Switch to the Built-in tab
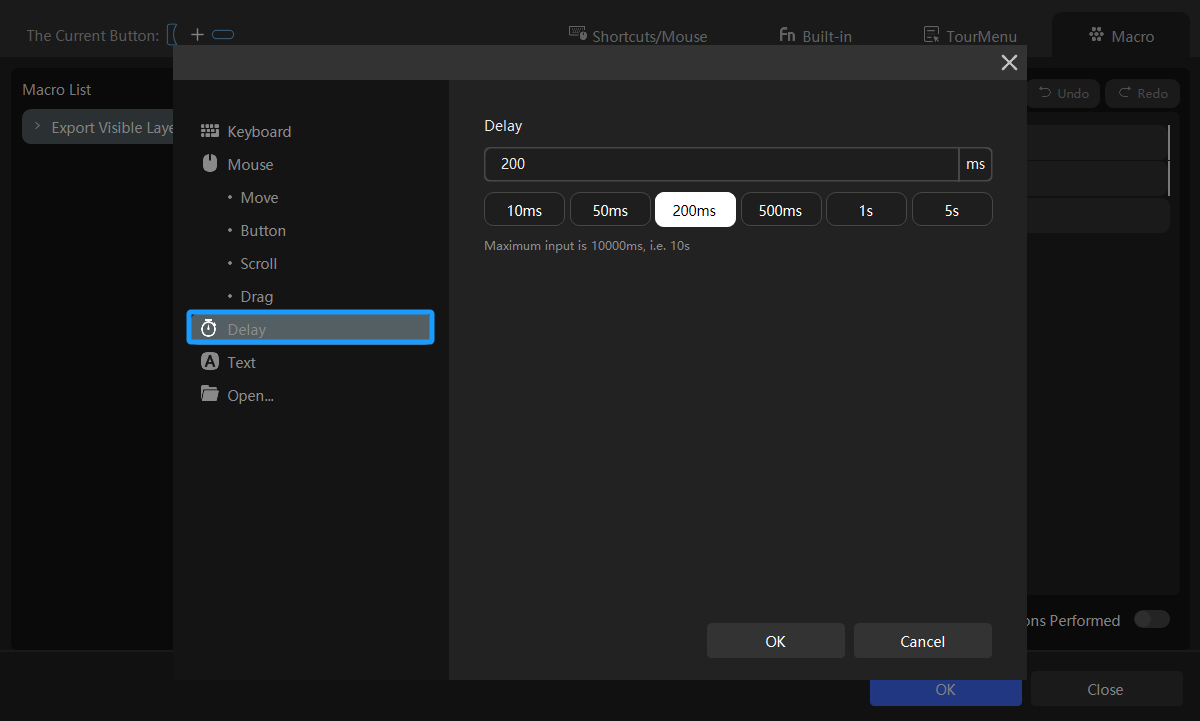 coord(815,35)
